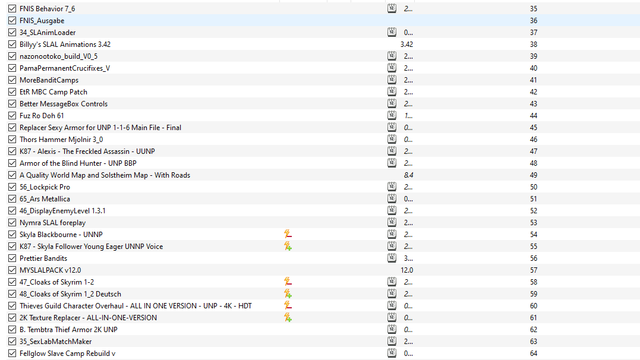Select 48_Cloaks of Skyrim 1_2 Deutsch name
Viewport: 640px width, 360px height.
click(70, 294)
